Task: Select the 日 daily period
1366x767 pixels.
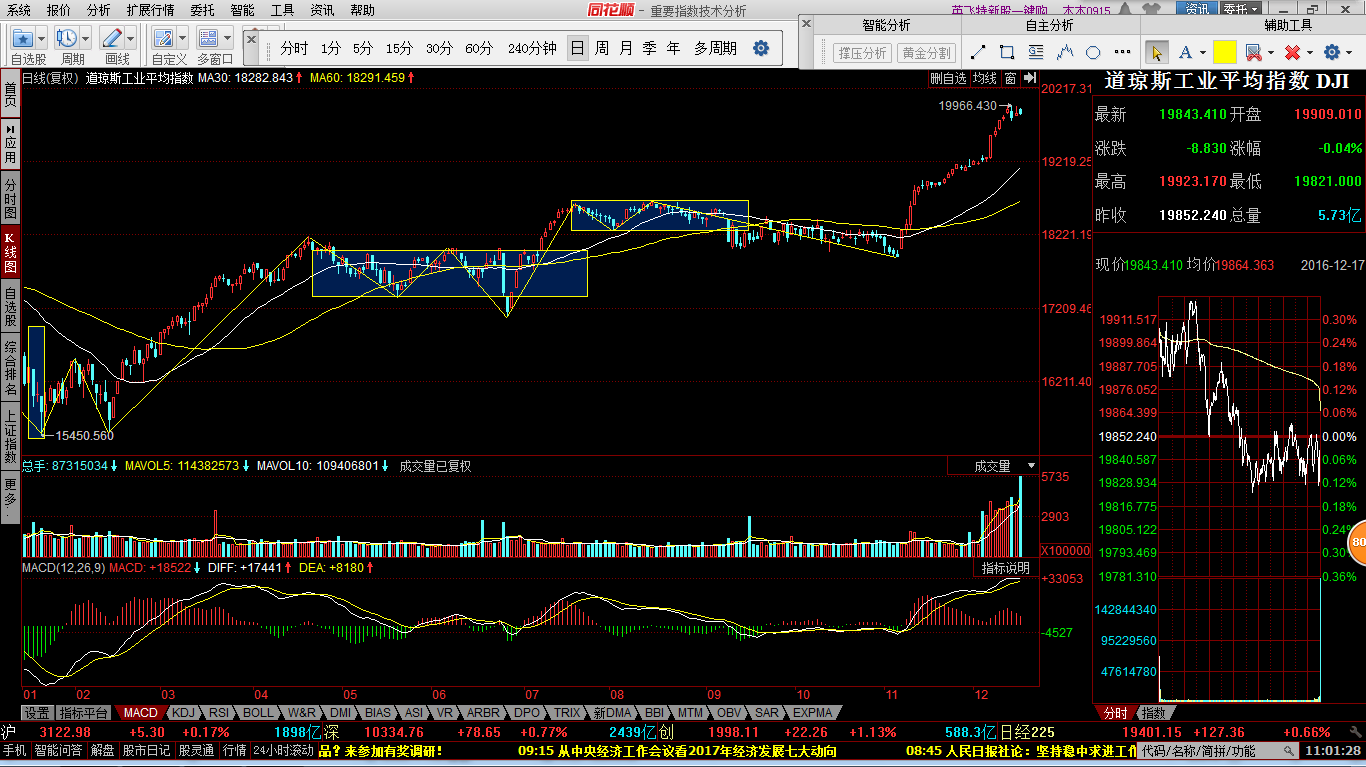Action: pyautogui.click(x=577, y=48)
